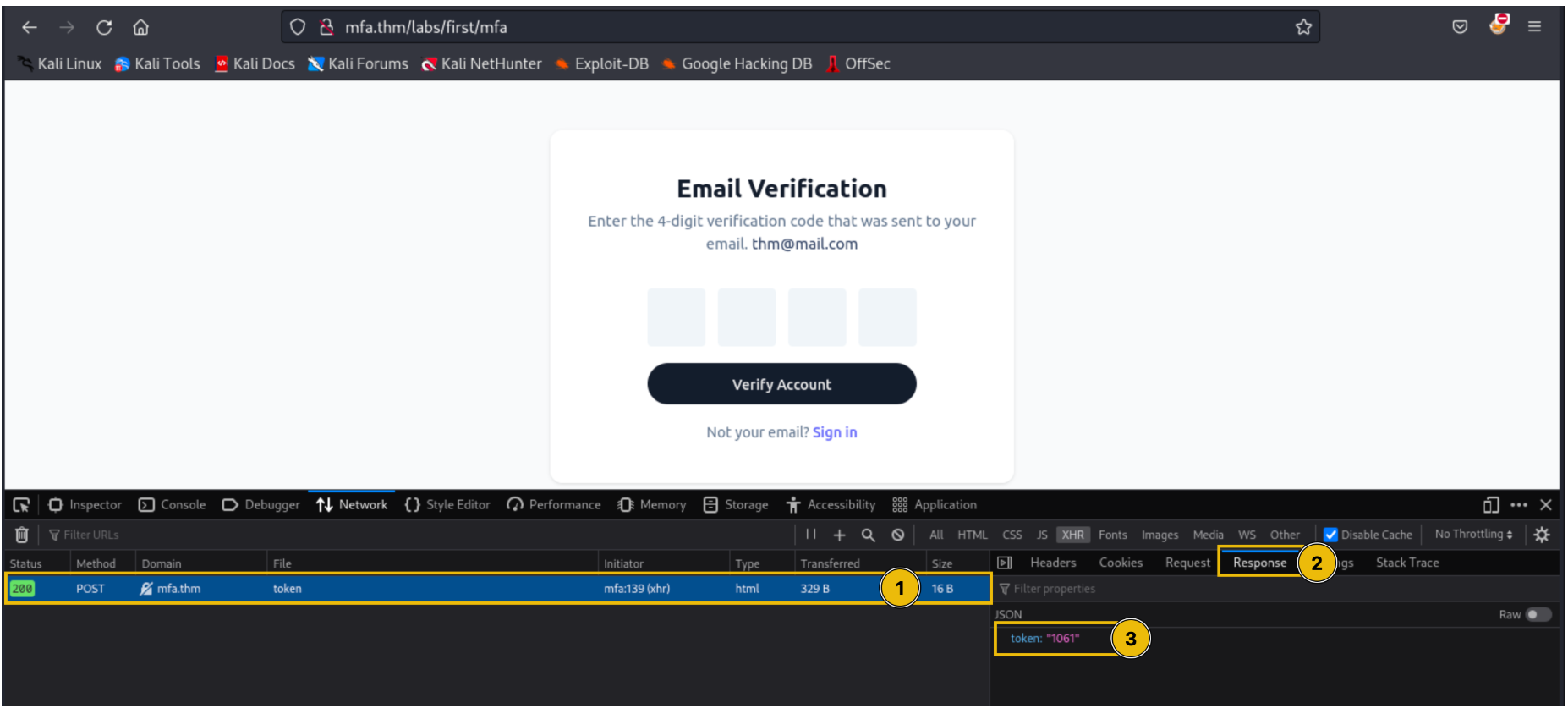Click the browser forward arrow
The height and width of the screenshot is (714, 1568).
coord(67,27)
